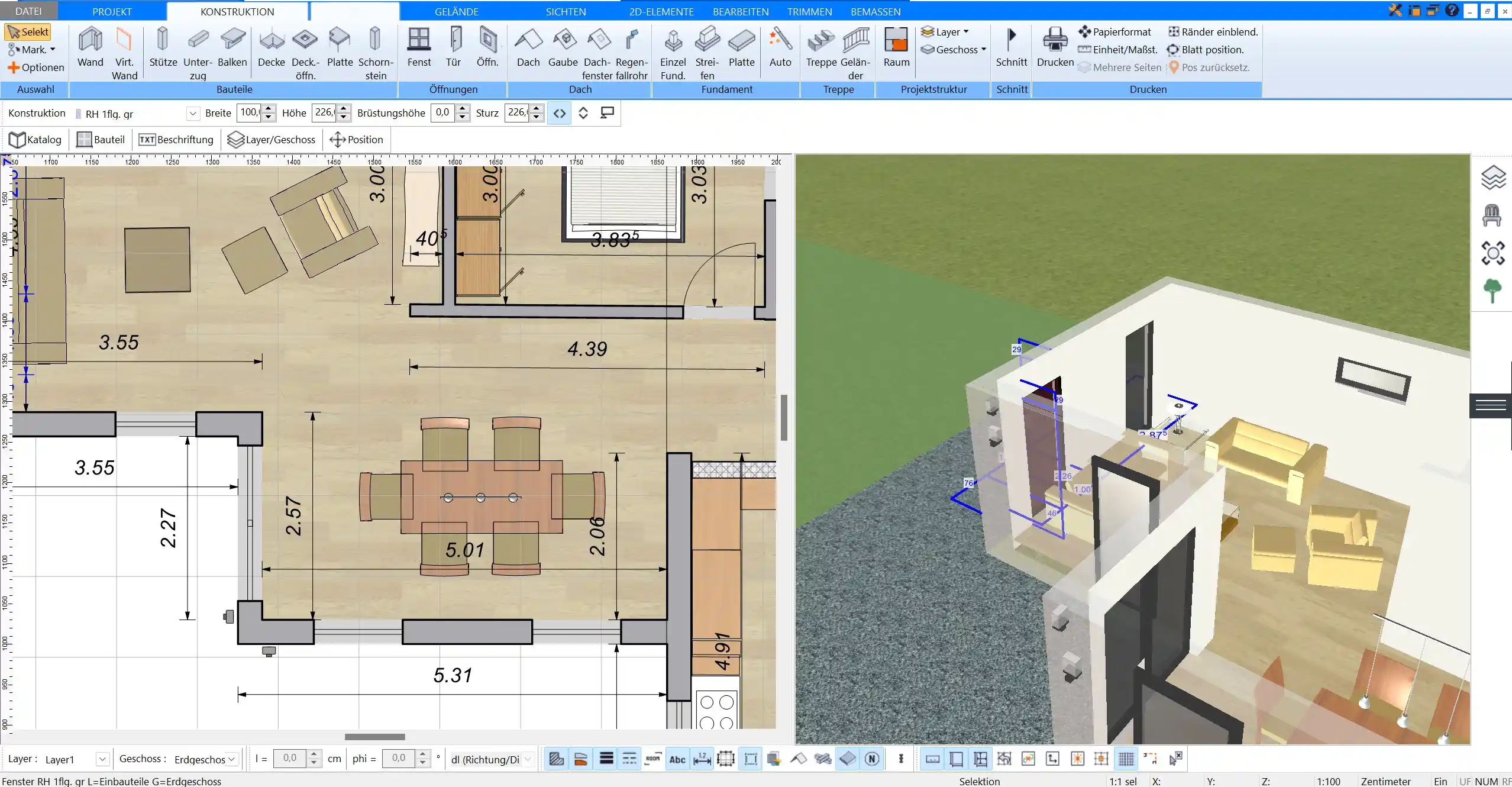Select the Dachfenster tool
Screen dimensions: 1512x787
(x=597, y=53)
